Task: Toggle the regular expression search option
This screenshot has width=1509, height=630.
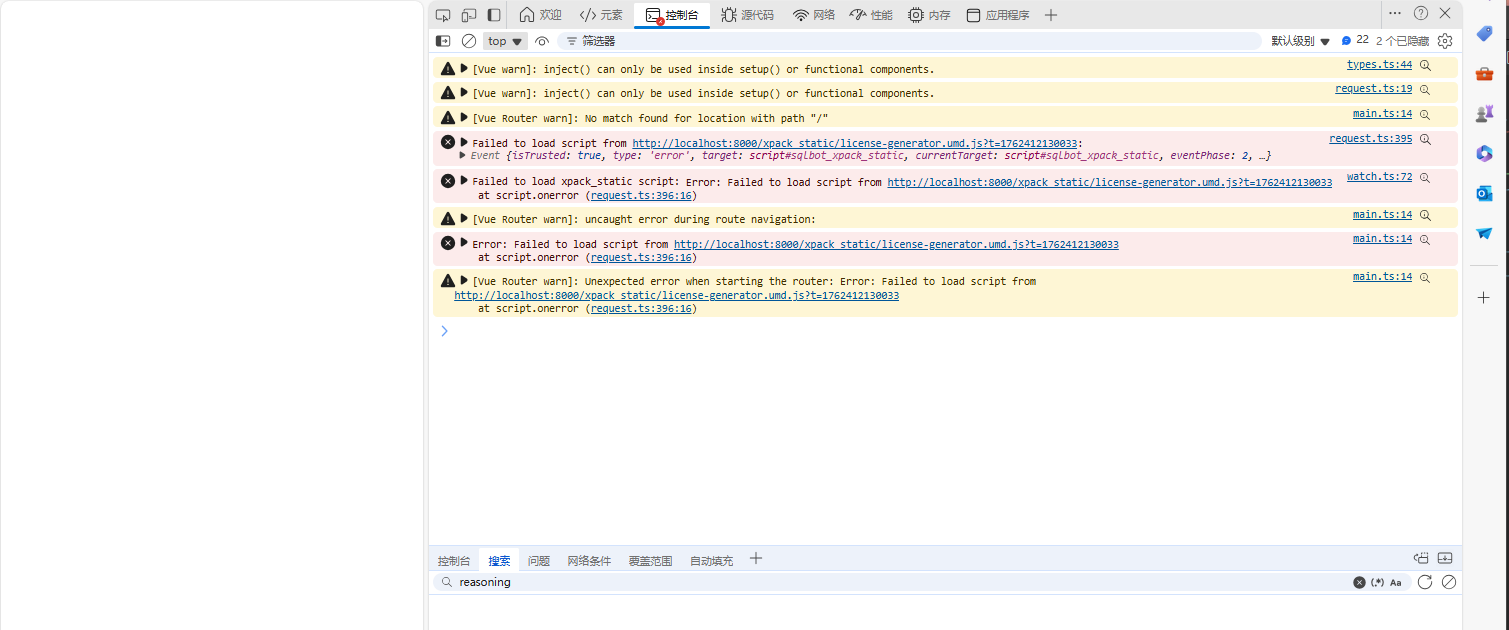Action: coord(1377,582)
